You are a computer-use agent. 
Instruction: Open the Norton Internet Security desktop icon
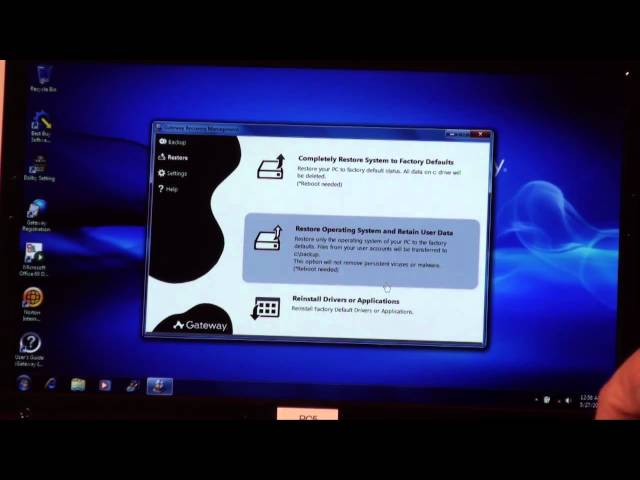tap(32, 304)
